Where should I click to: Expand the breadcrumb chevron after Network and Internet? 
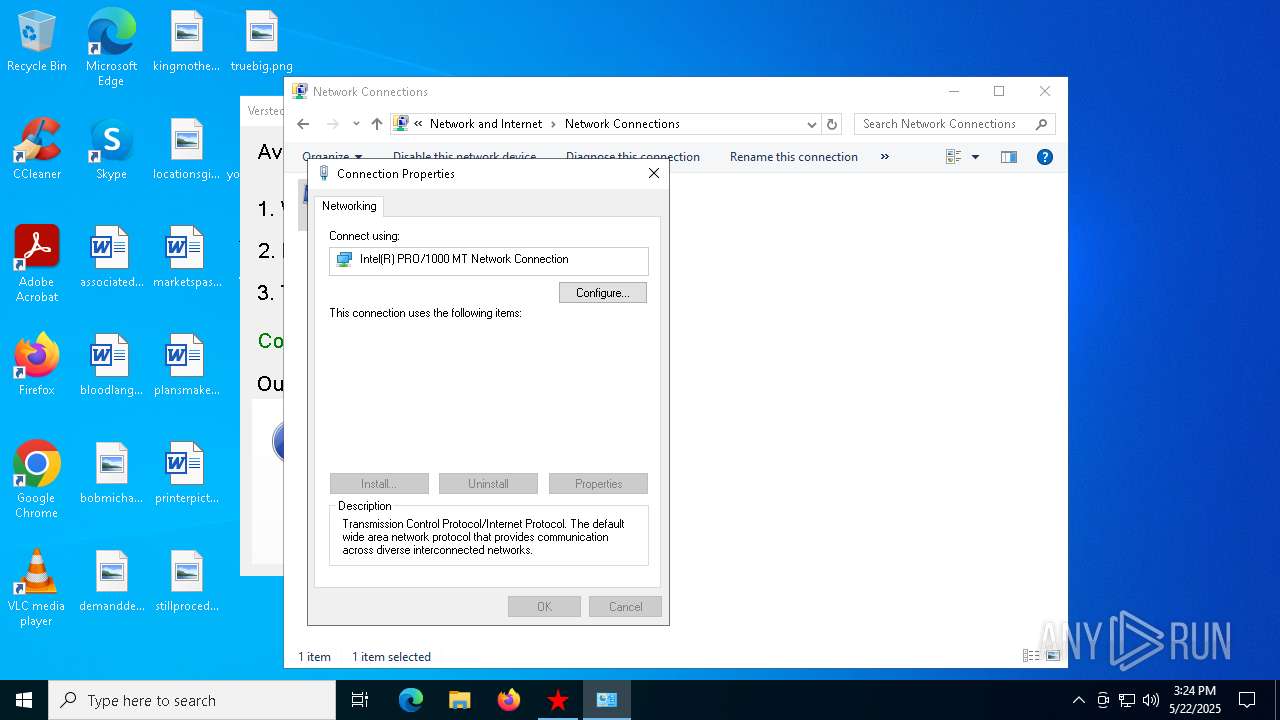point(553,124)
